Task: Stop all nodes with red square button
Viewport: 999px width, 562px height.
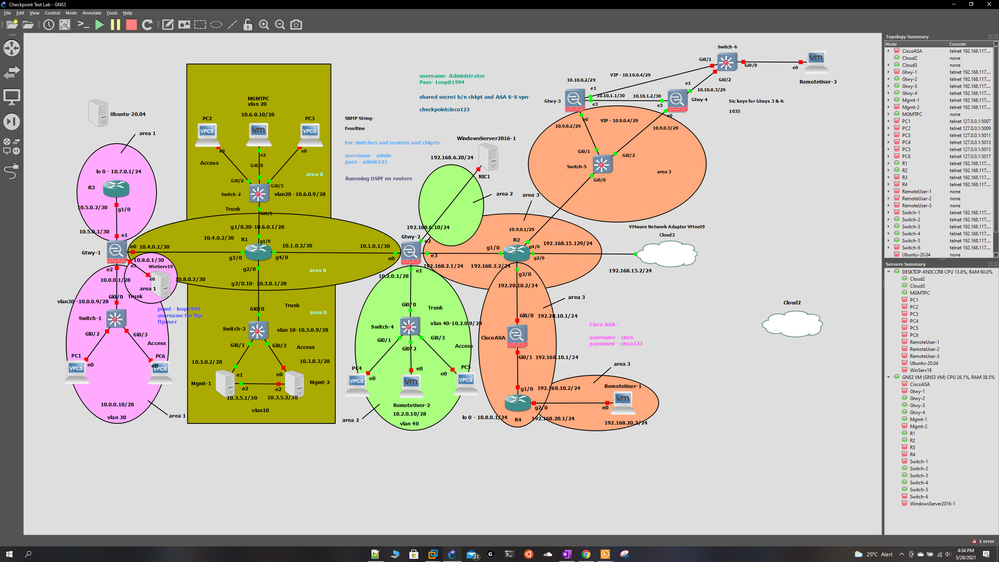Action: [x=131, y=24]
